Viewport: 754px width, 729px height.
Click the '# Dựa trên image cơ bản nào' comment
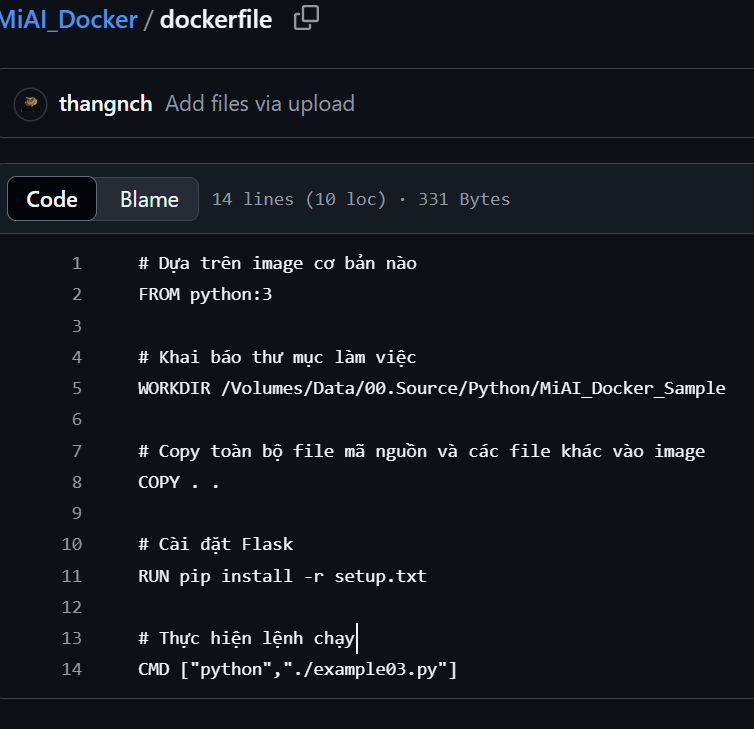[277, 263]
